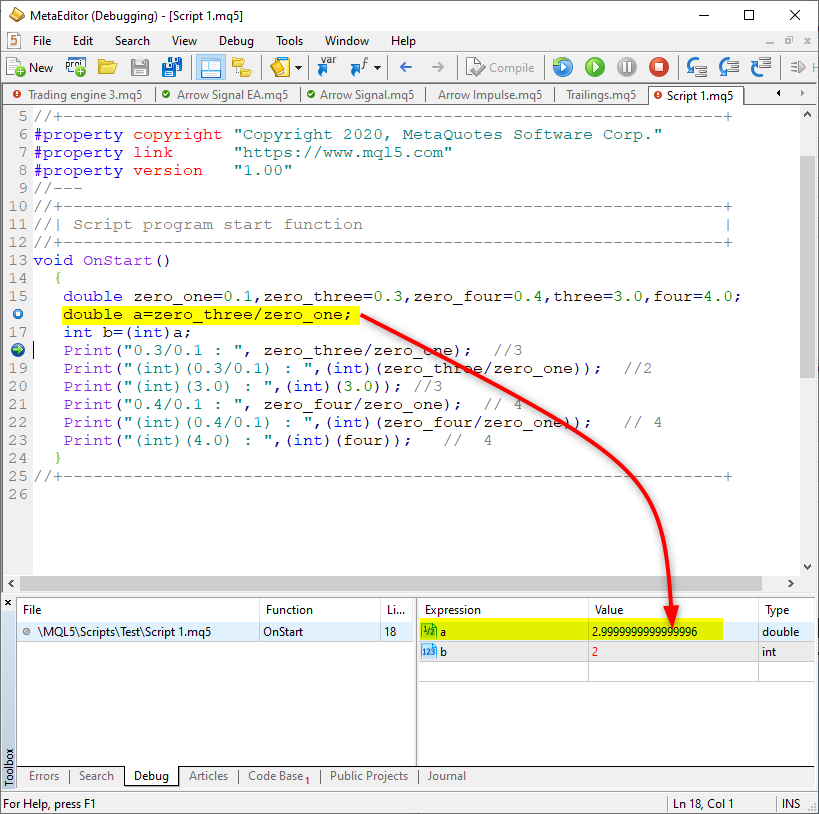Click the editor scroll down arrow
Image resolution: width=819 pixels, height=814 pixels.
(x=808, y=566)
